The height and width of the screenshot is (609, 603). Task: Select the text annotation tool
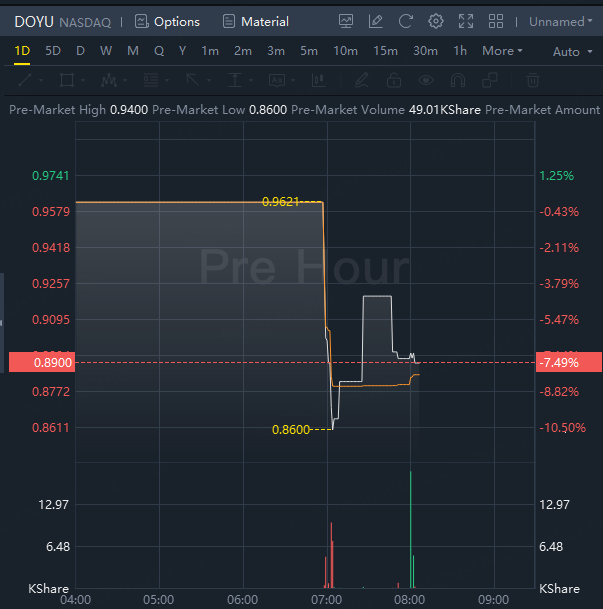pyautogui.click(x=277, y=80)
